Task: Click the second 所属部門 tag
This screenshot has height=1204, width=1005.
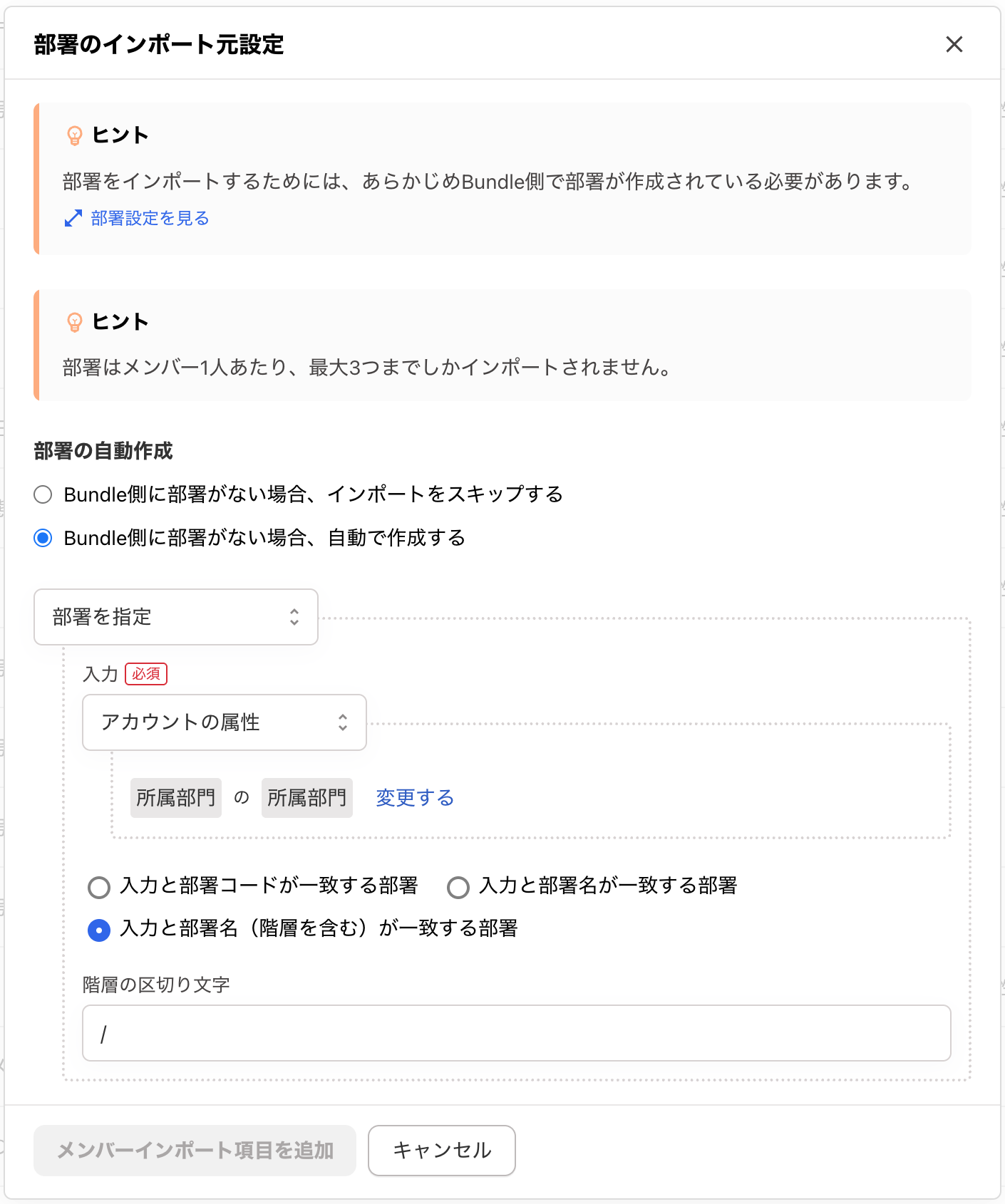Action: (x=306, y=798)
